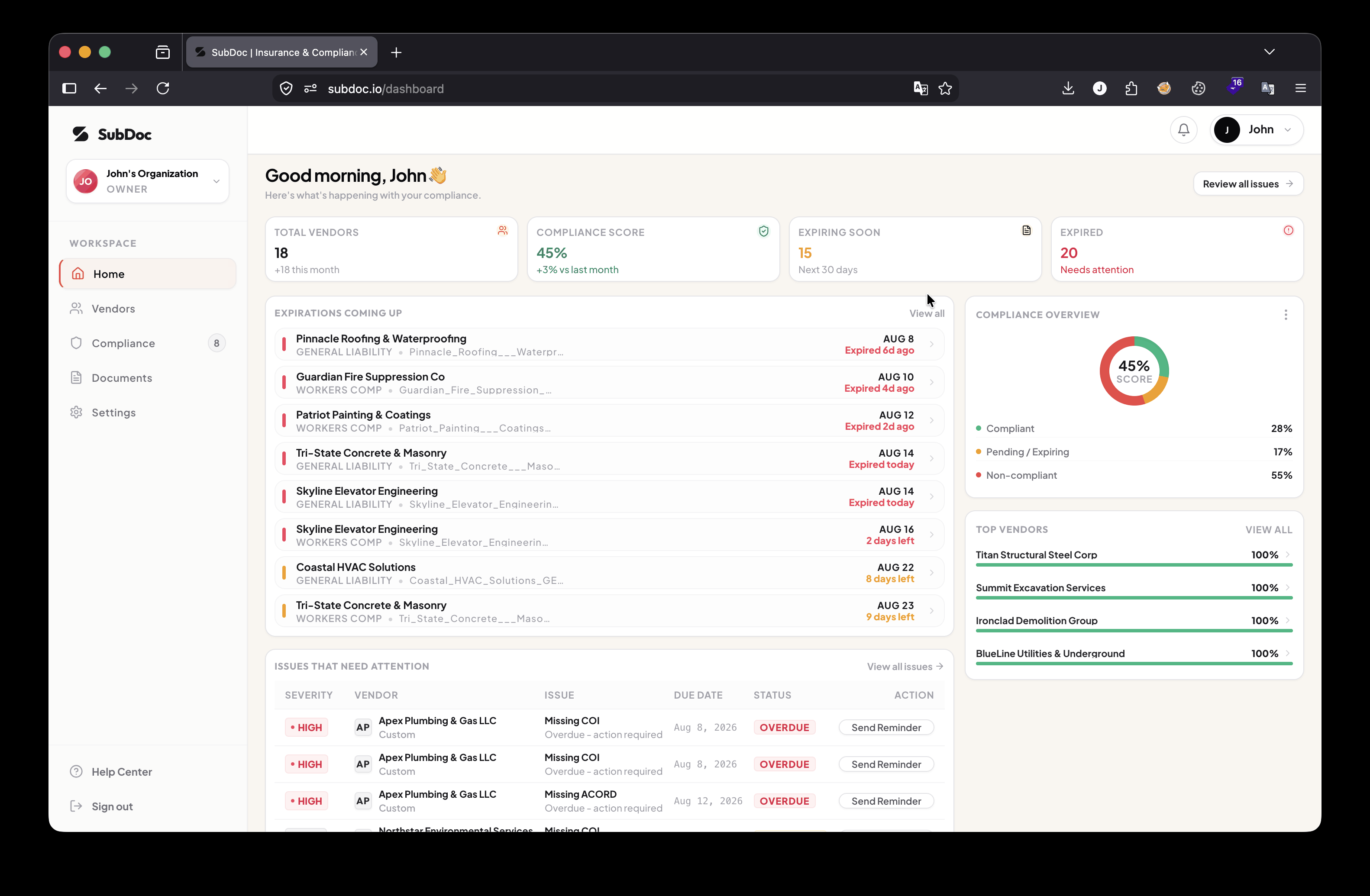
Task: Go to Home in sidebar
Action: pos(147,274)
